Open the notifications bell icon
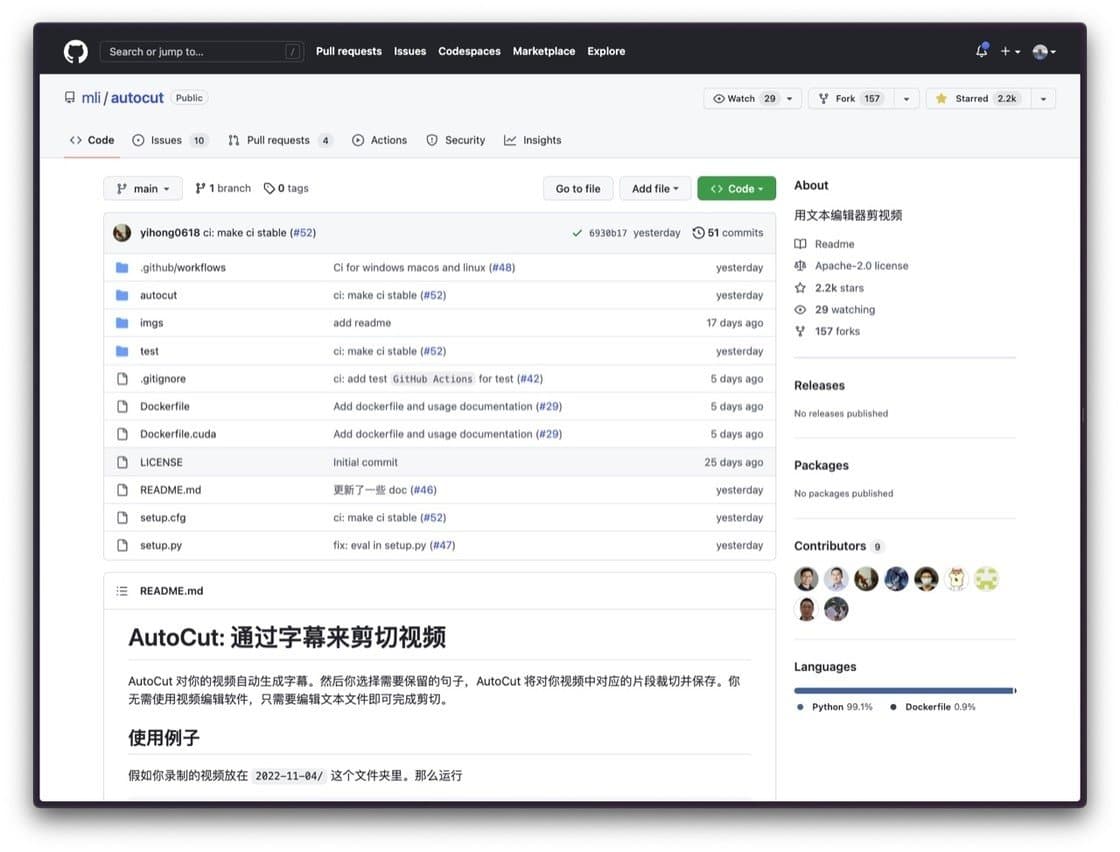This screenshot has height=852, width=1120. point(981,51)
